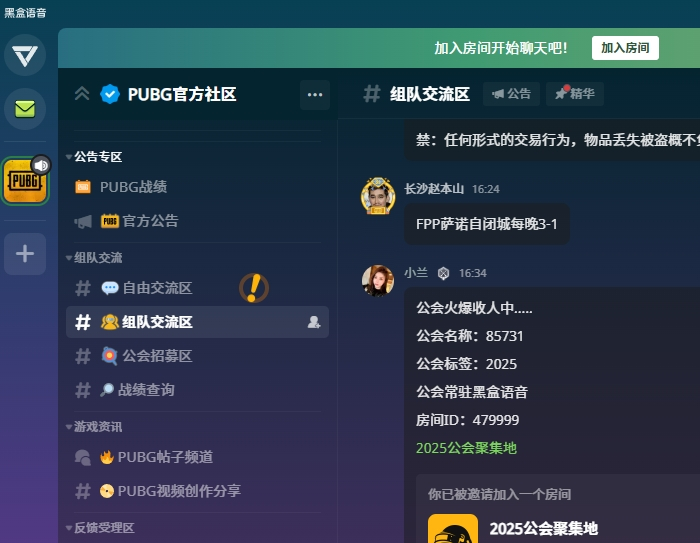Open the PUBG视频创作分享 channel

(x=197, y=491)
